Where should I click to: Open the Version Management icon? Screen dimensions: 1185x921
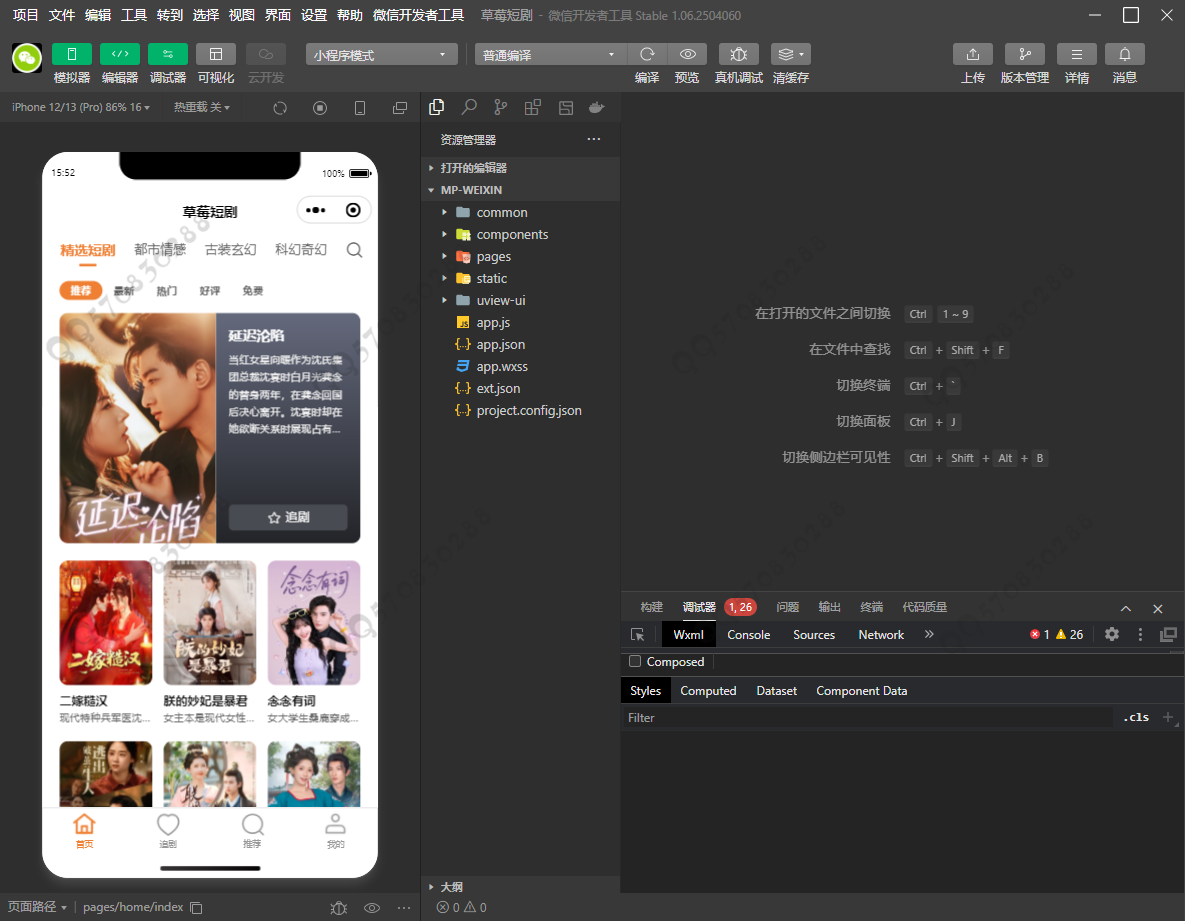1024,54
